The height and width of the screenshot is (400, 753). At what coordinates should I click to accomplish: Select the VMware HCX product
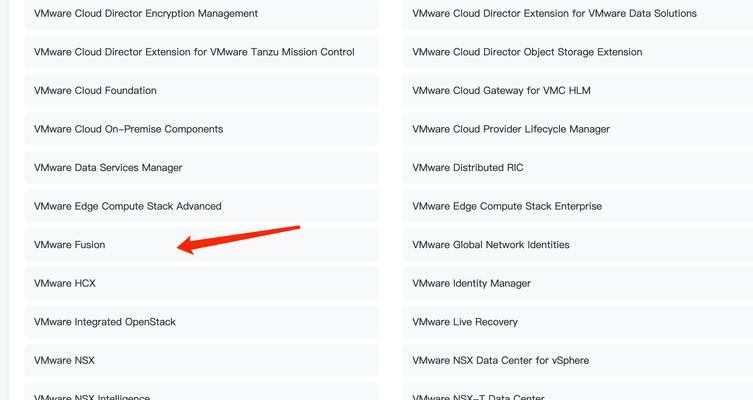[x=201, y=283]
